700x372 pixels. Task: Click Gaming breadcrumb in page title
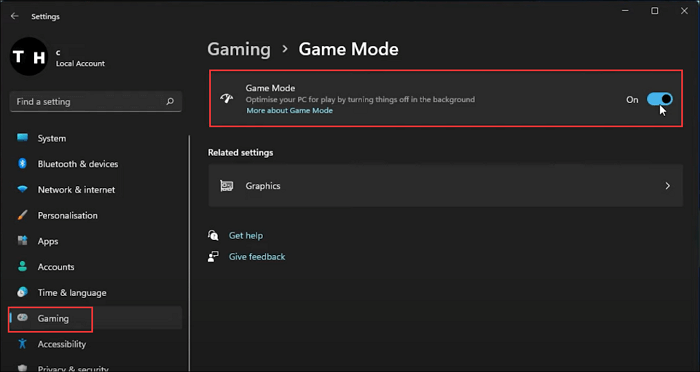pos(239,50)
